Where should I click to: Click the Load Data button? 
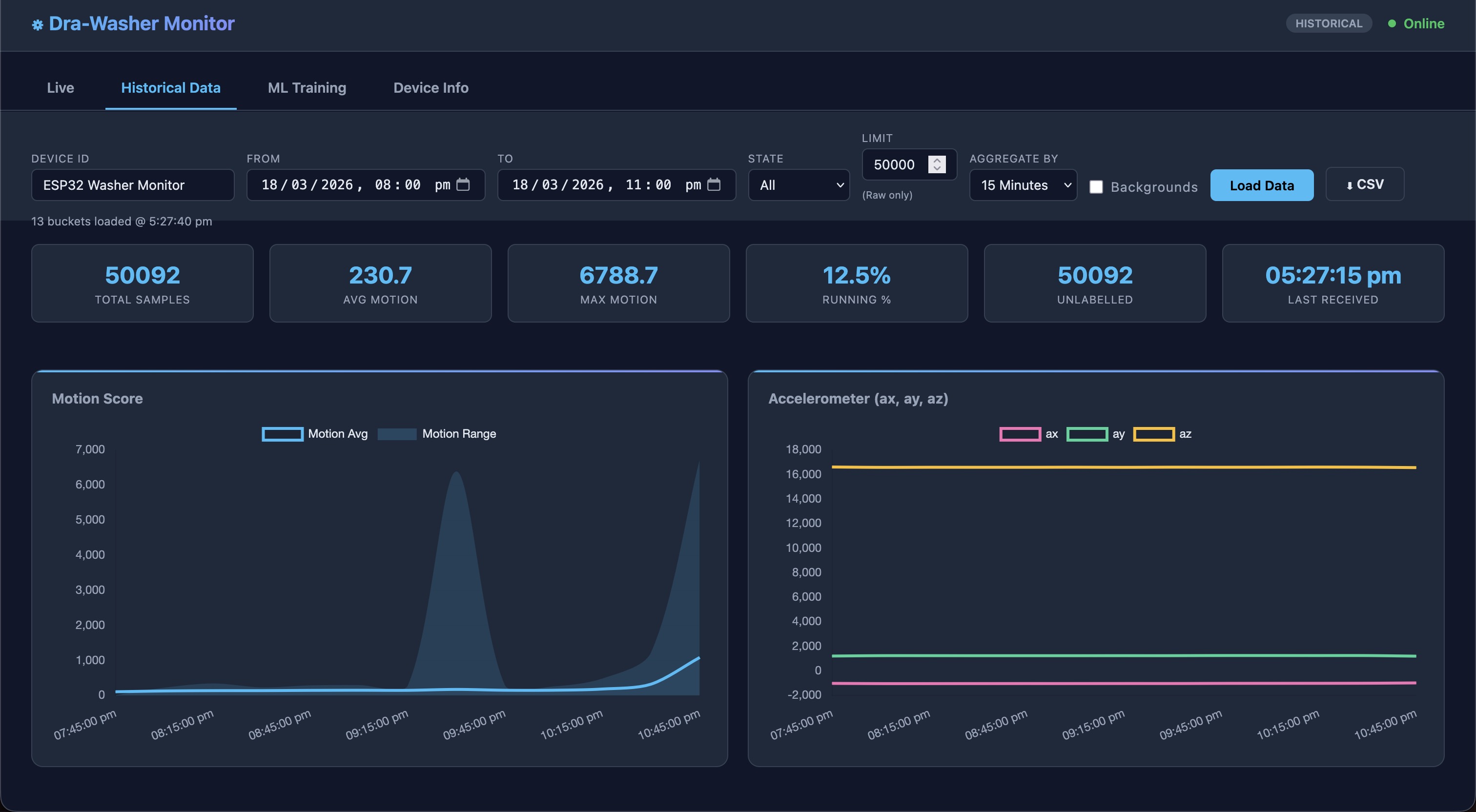click(1261, 185)
